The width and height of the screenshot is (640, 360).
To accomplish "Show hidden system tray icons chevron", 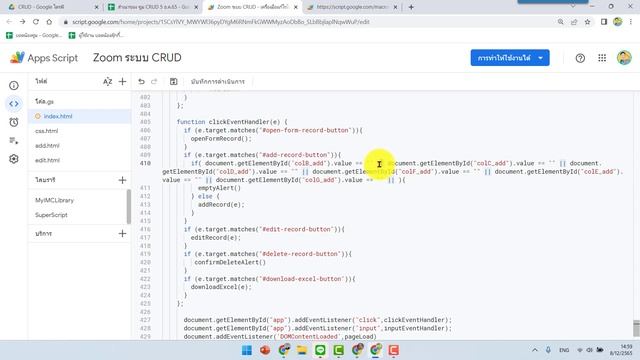I will [535, 350].
